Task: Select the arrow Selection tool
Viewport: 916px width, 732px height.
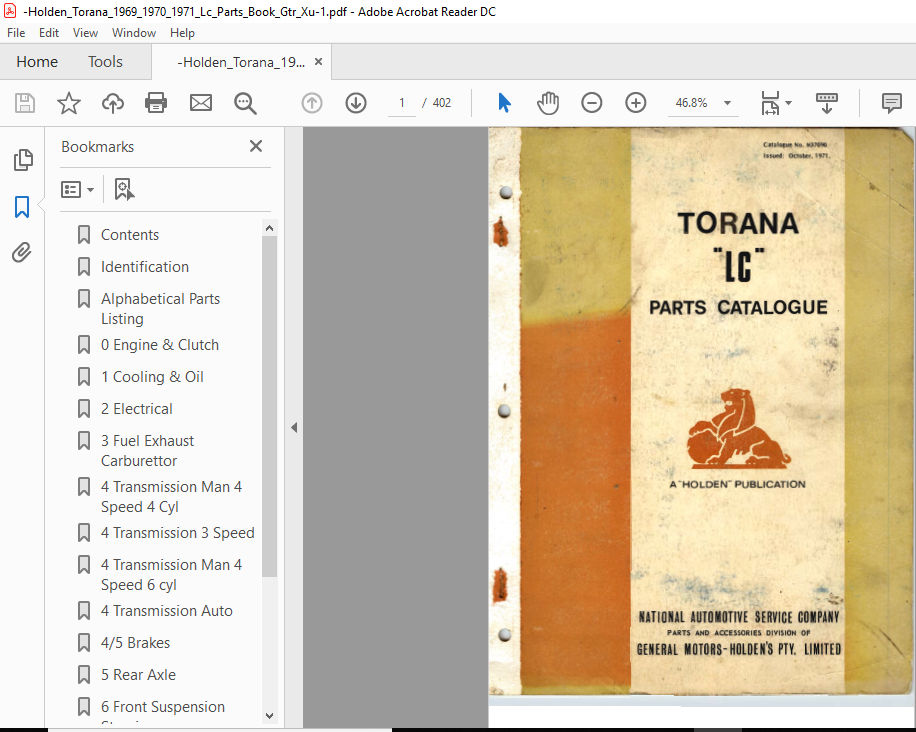Action: tap(504, 103)
